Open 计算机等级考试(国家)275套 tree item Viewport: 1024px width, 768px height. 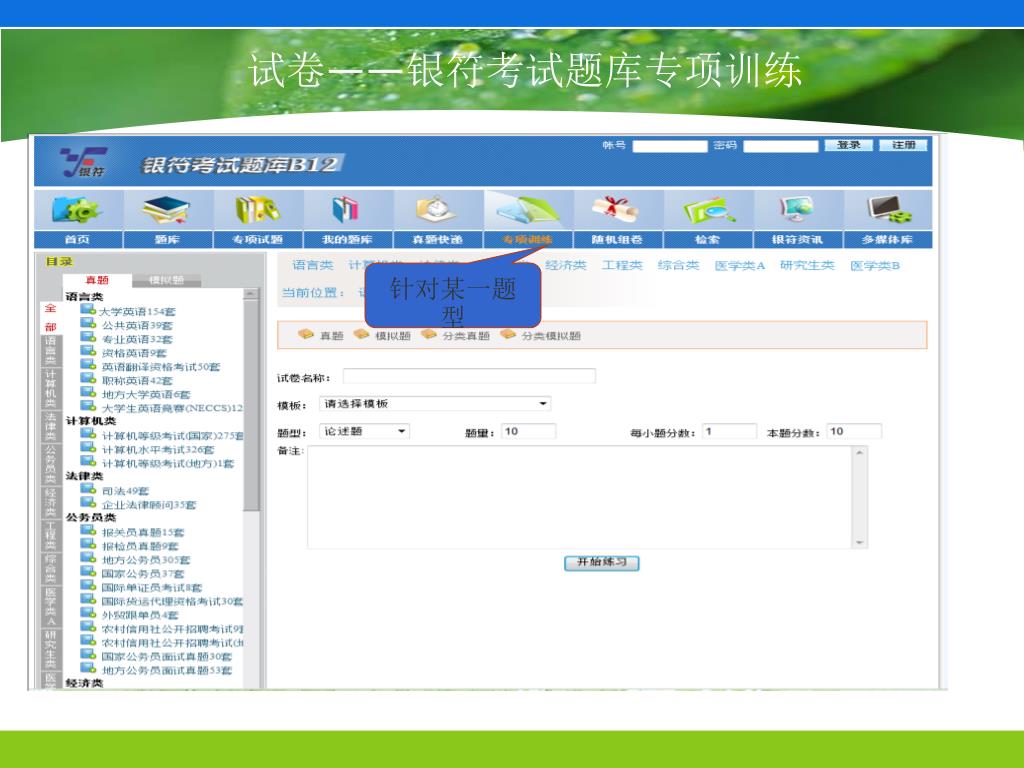(x=172, y=436)
